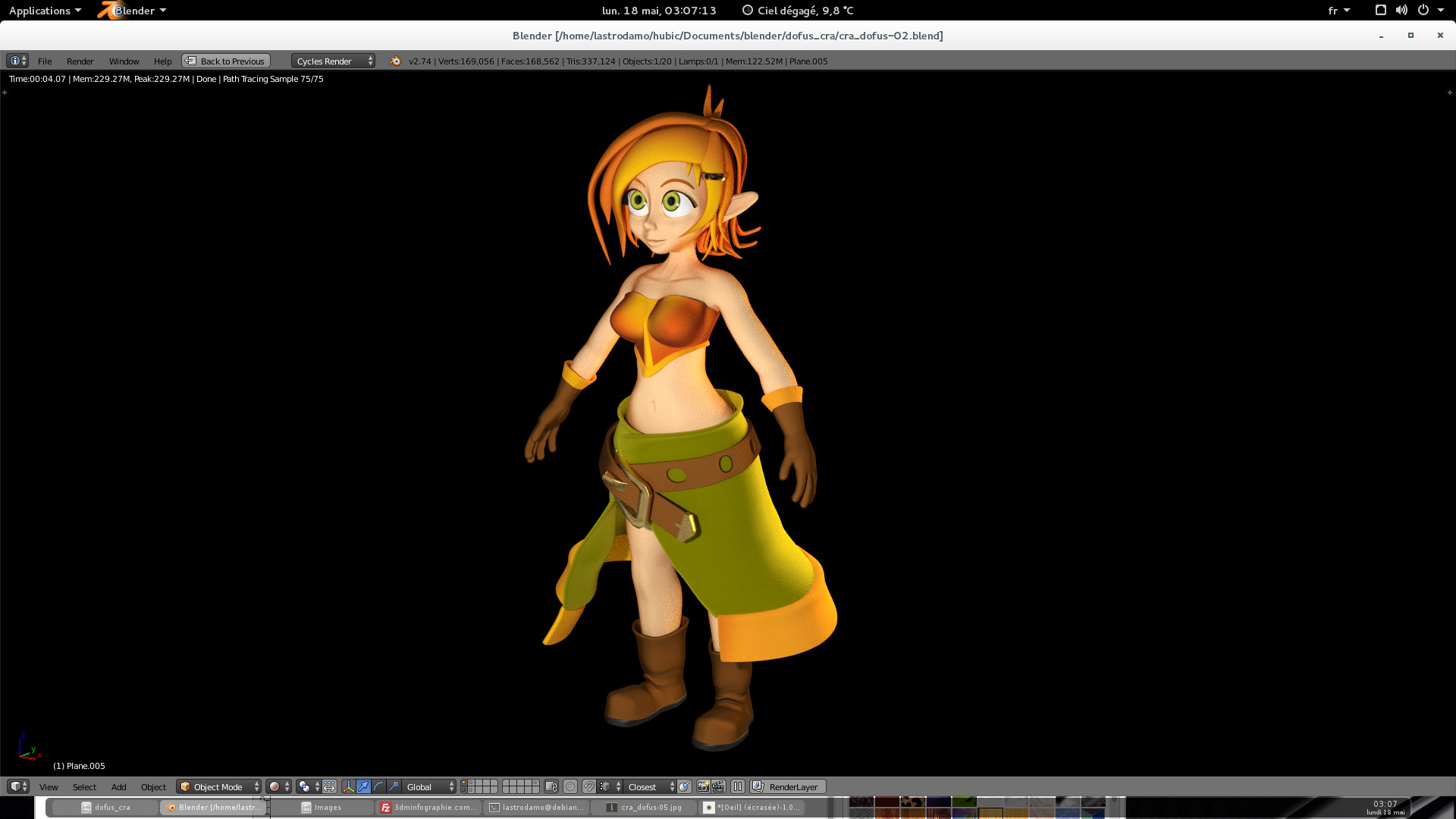Open the viewport shading selector
1456x819 pixels.
[278, 787]
